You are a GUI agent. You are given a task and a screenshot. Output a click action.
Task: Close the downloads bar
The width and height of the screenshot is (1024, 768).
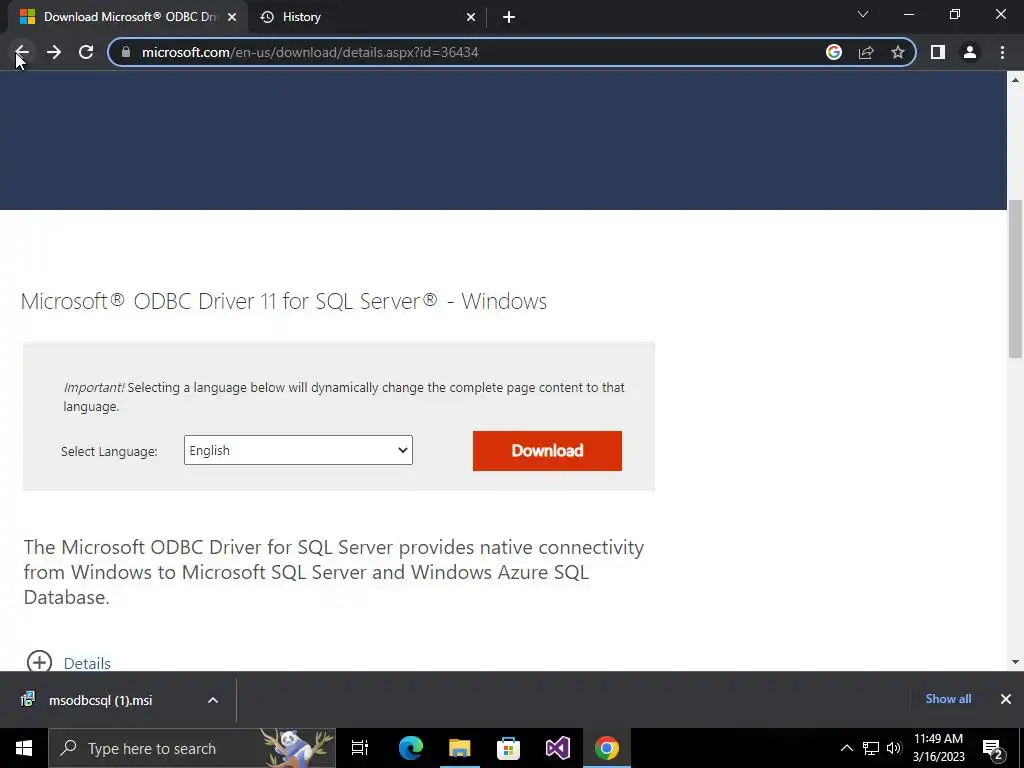[1006, 699]
